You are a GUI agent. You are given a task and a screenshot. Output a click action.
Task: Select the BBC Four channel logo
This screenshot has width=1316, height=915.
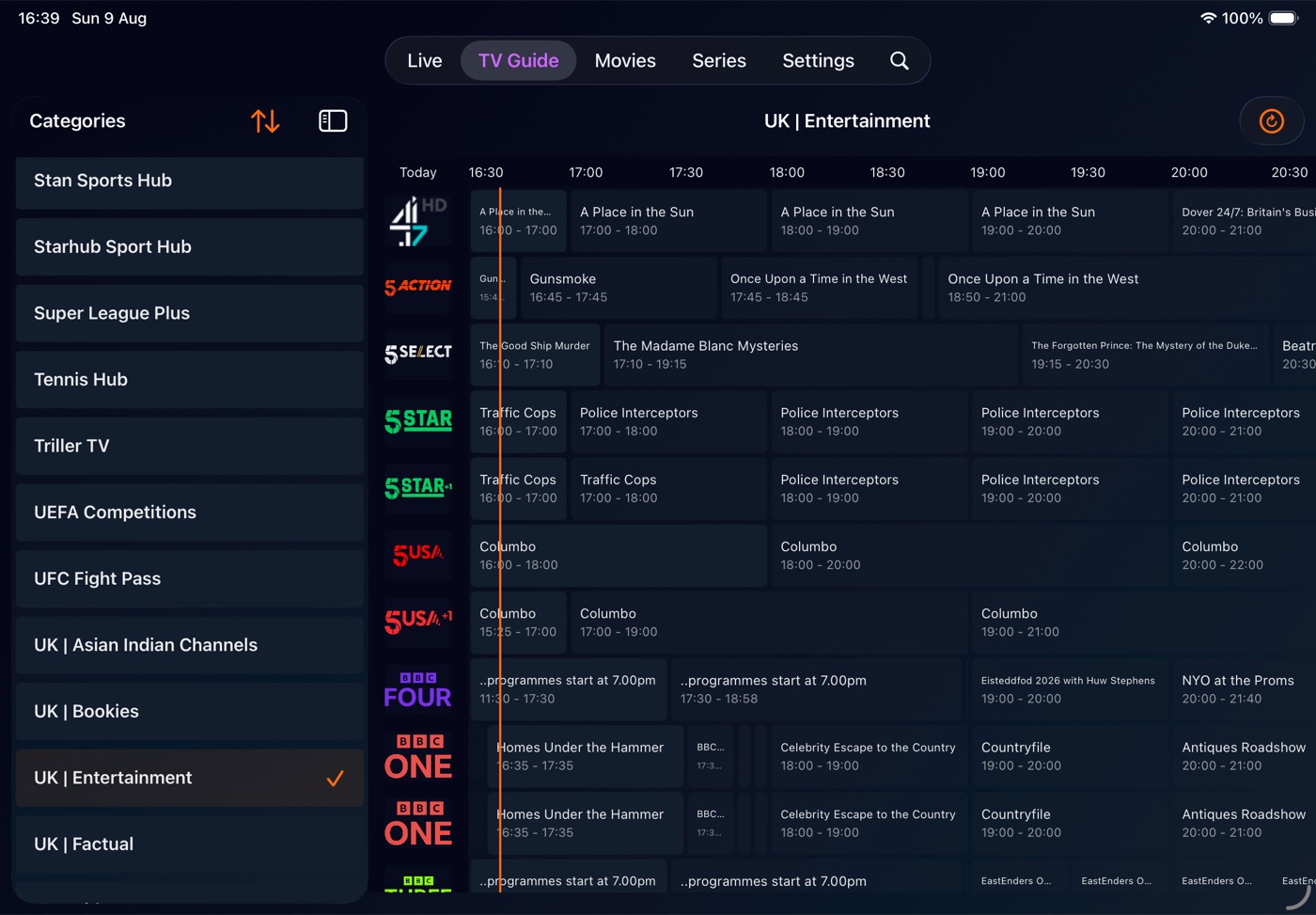tap(418, 689)
